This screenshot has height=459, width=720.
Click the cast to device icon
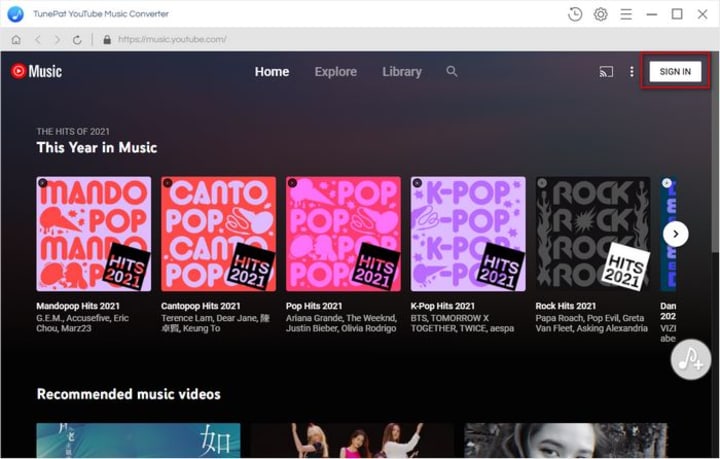click(606, 72)
